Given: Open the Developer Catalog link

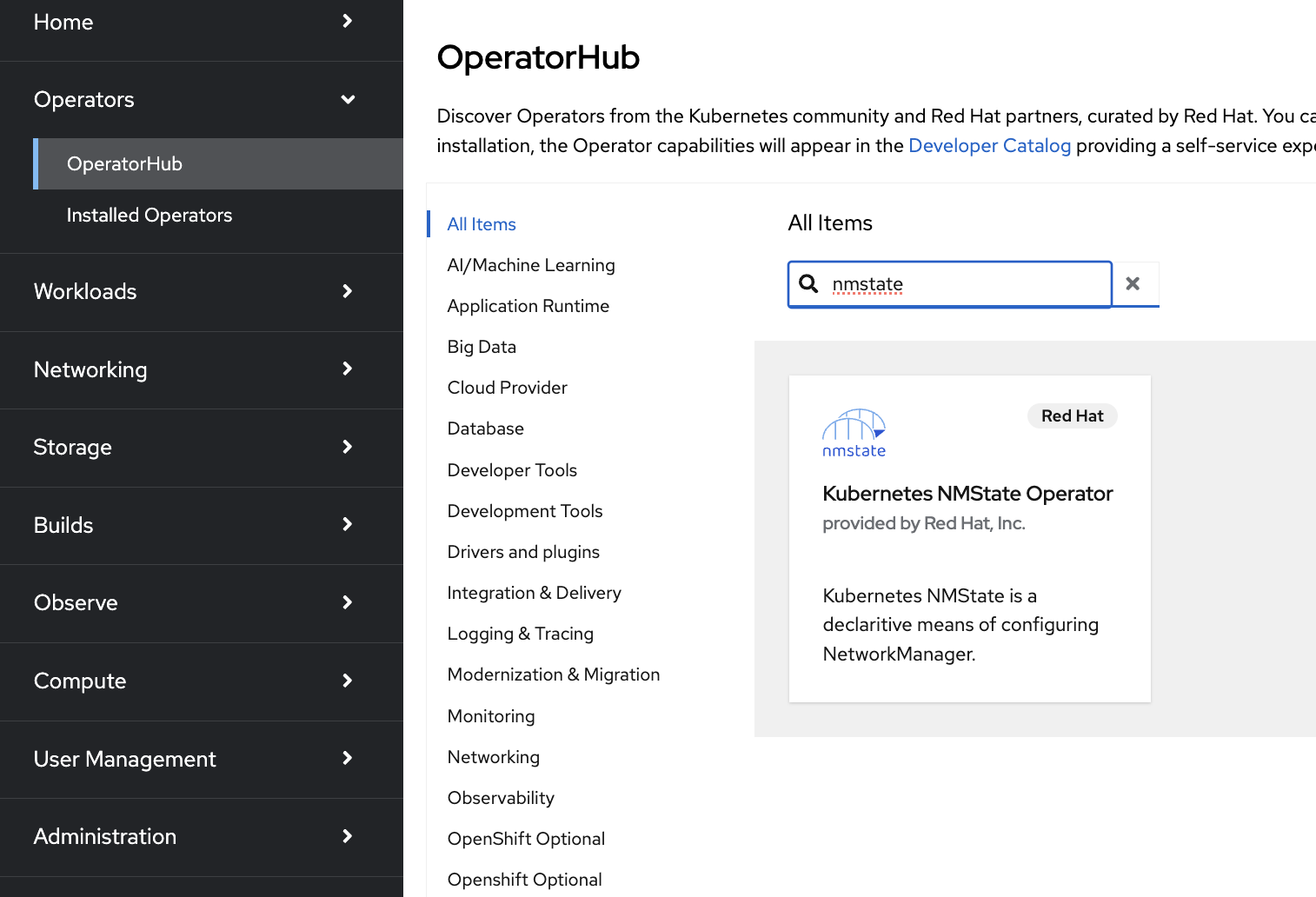Looking at the screenshot, I should (x=989, y=145).
